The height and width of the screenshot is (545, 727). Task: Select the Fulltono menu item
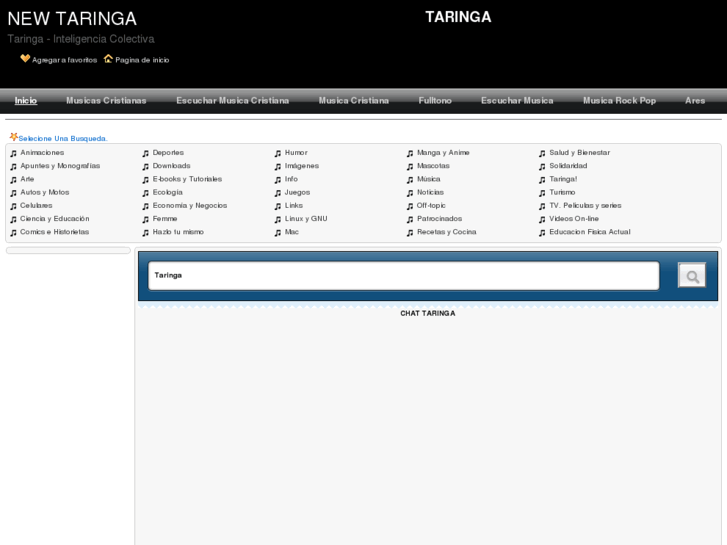tap(435, 101)
